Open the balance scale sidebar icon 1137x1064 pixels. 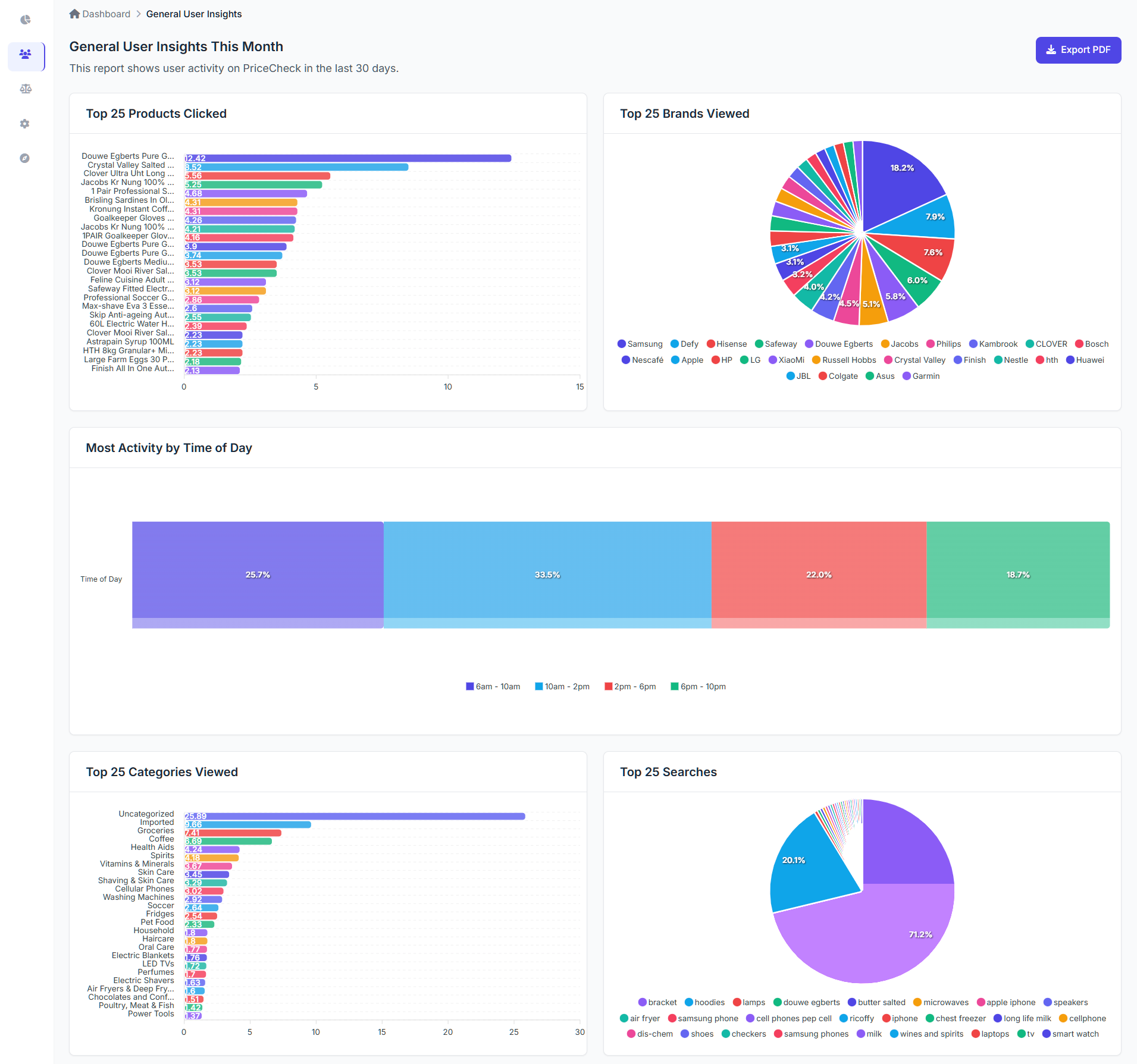click(x=26, y=89)
